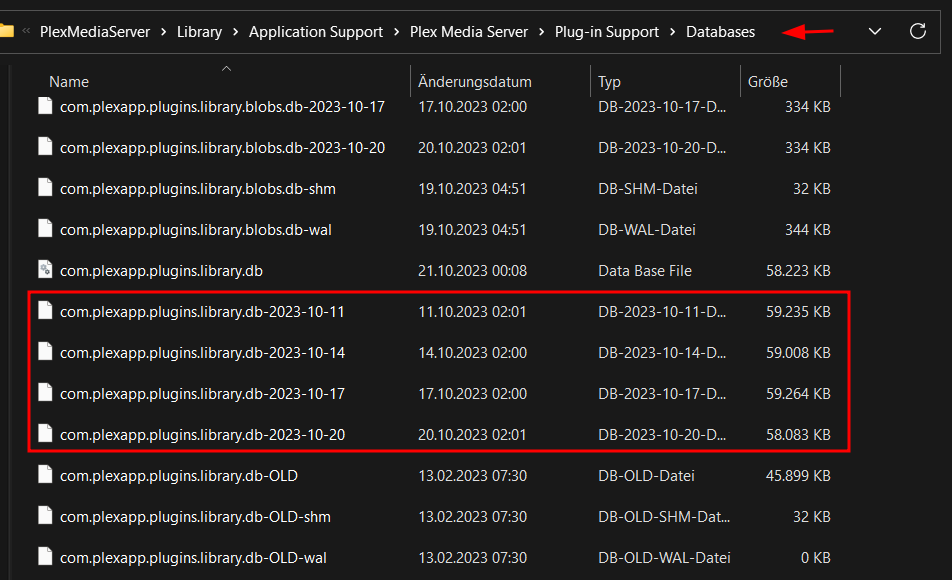Sort by Größe column header

(x=767, y=81)
